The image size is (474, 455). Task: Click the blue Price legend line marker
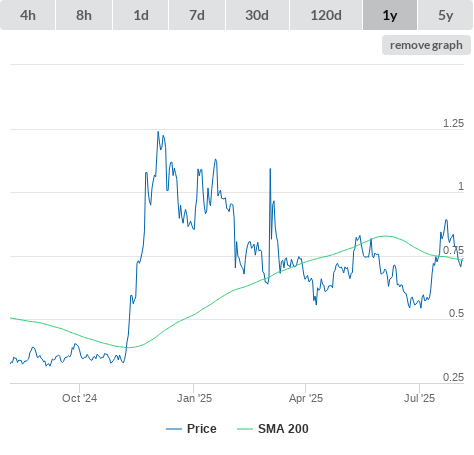pos(174,429)
